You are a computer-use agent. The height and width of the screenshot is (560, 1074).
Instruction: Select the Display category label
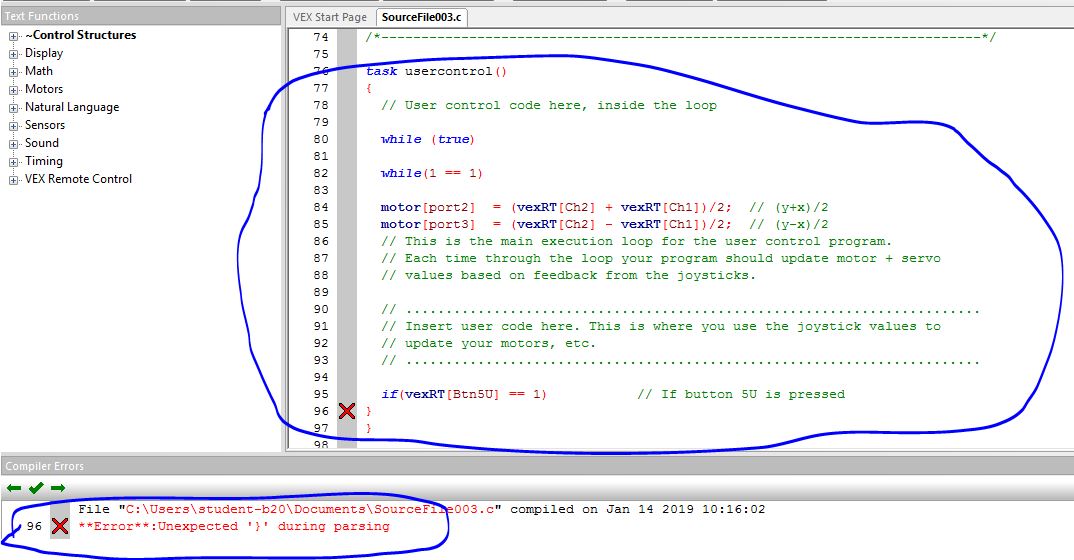44,53
